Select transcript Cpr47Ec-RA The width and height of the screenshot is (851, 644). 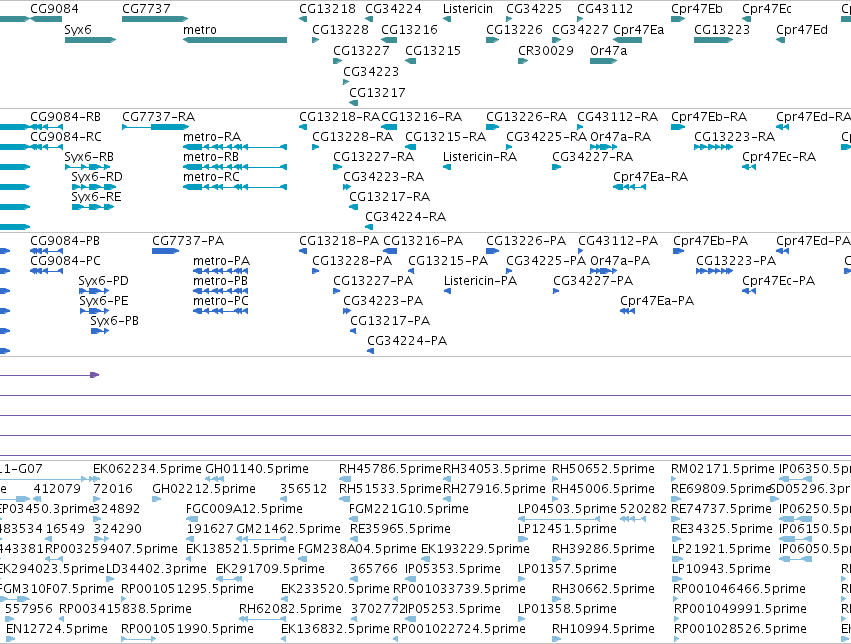tap(749, 167)
